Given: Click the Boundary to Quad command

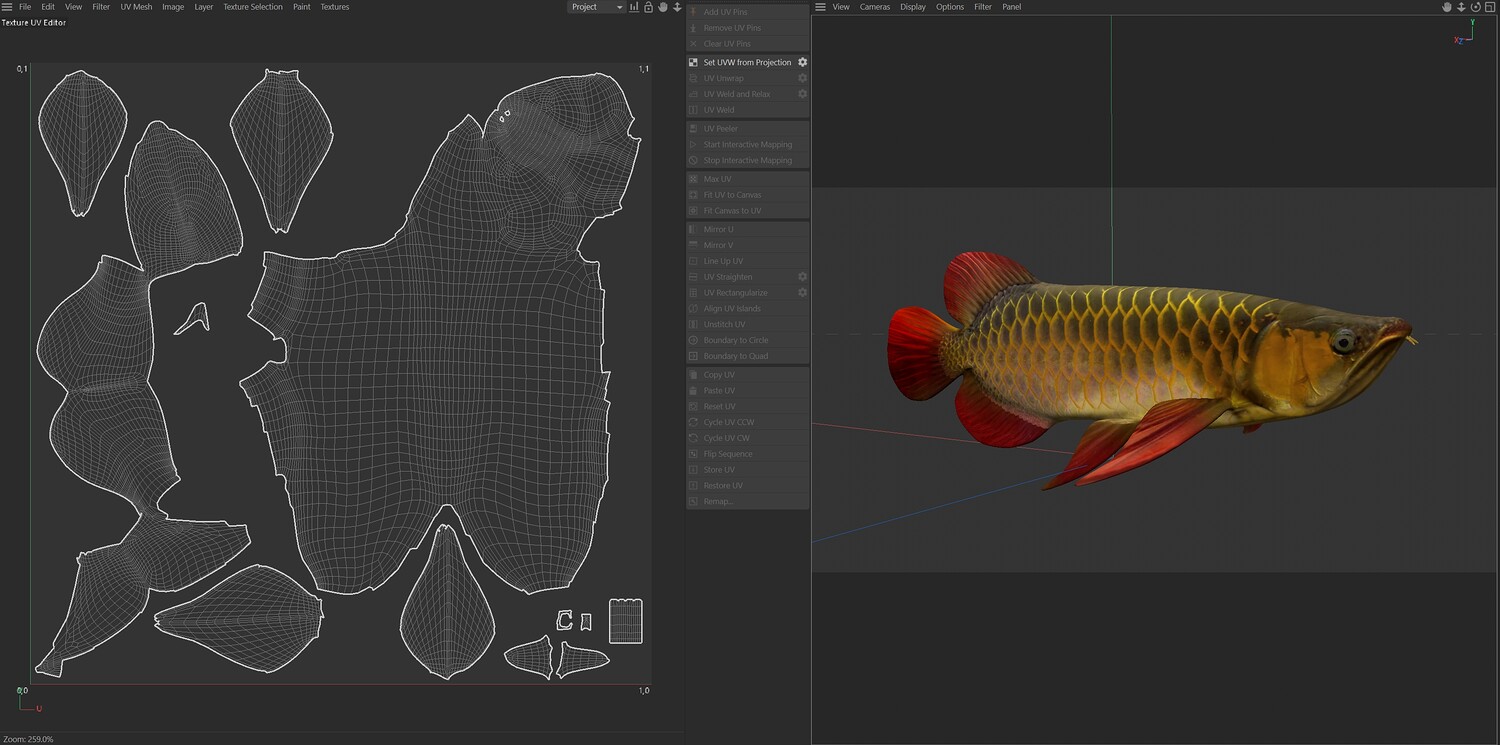Looking at the screenshot, I should click(748, 356).
